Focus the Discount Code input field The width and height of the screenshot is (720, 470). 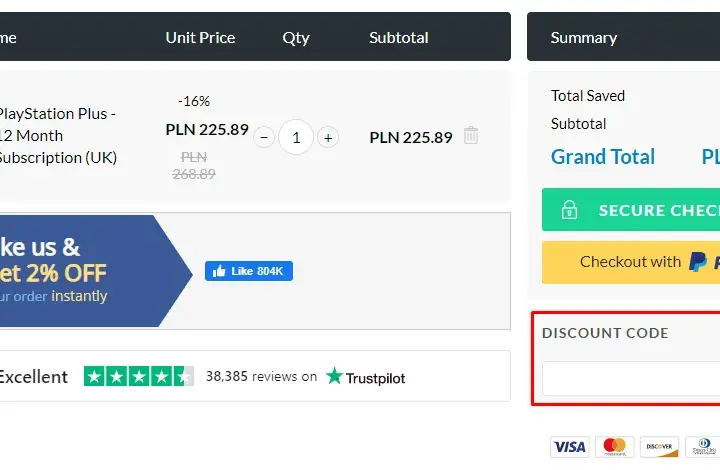[x=631, y=378]
